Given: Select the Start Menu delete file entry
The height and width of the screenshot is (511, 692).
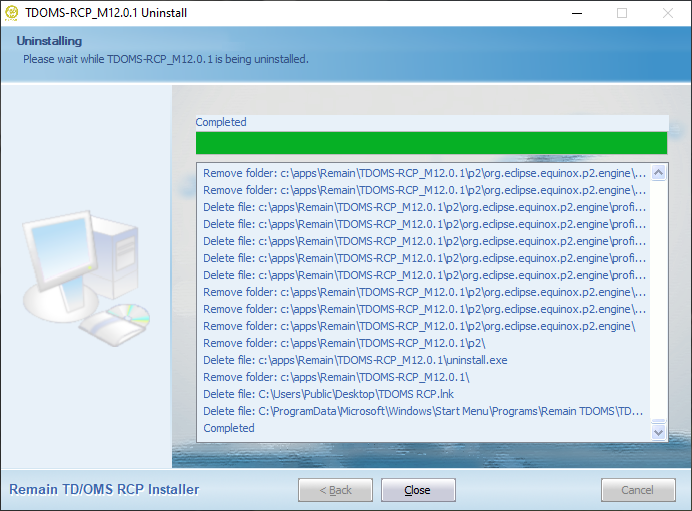Looking at the screenshot, I should coord(423,411).
